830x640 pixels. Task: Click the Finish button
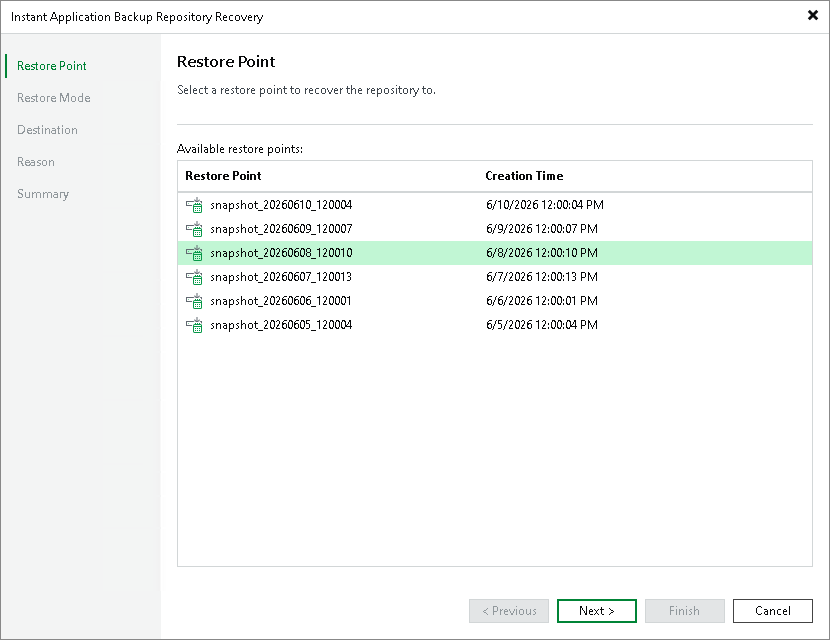tap(684, 611)
